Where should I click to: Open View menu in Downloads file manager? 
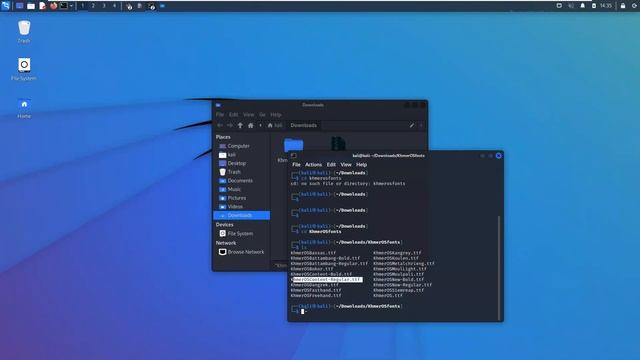(249, 115)
